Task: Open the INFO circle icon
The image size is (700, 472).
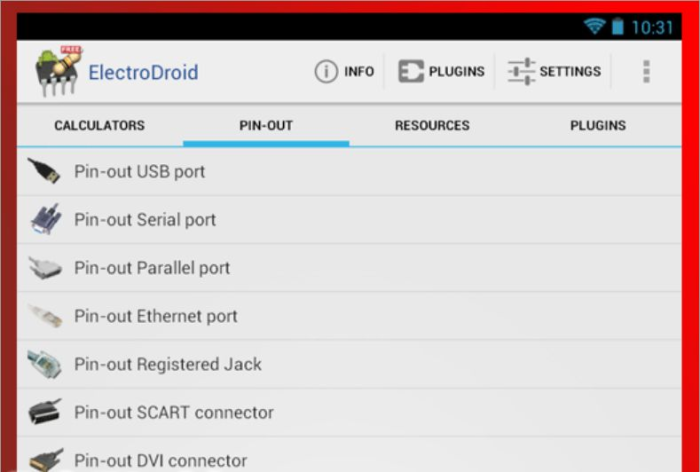Action: pos(326,71)
